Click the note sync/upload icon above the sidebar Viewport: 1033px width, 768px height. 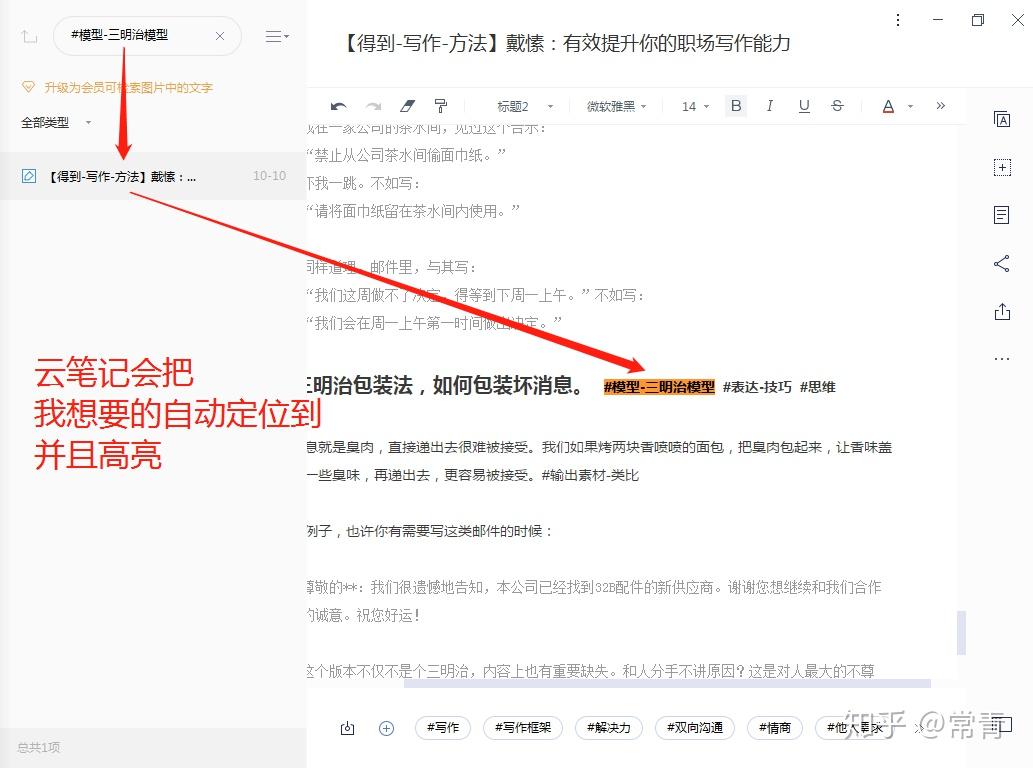(29, 35)
